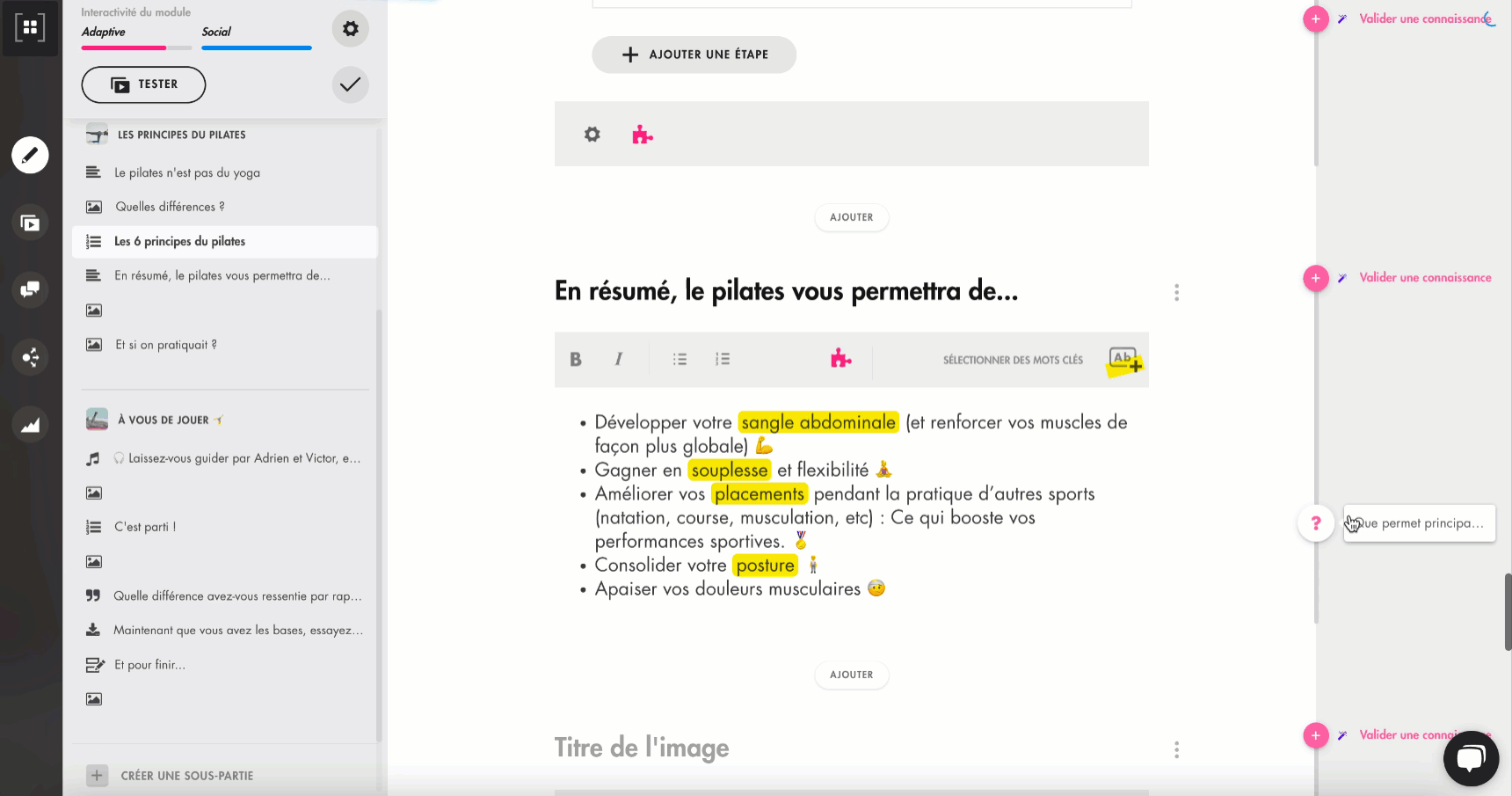Toggle bold formatting
This screenshot has width=1512, height=796.
576,359
